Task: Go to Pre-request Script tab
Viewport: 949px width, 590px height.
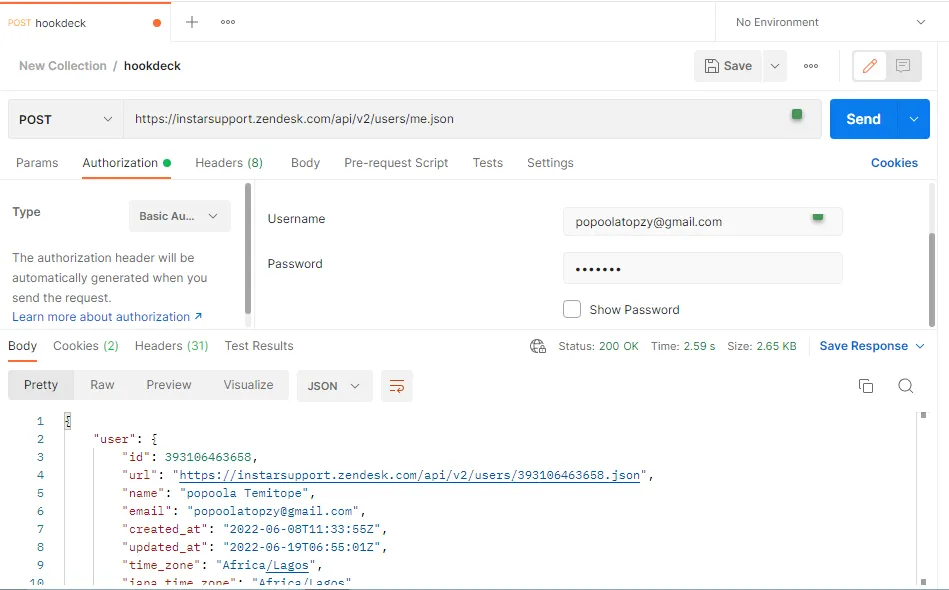Action: pyautogui.click(x=396, y=163)
